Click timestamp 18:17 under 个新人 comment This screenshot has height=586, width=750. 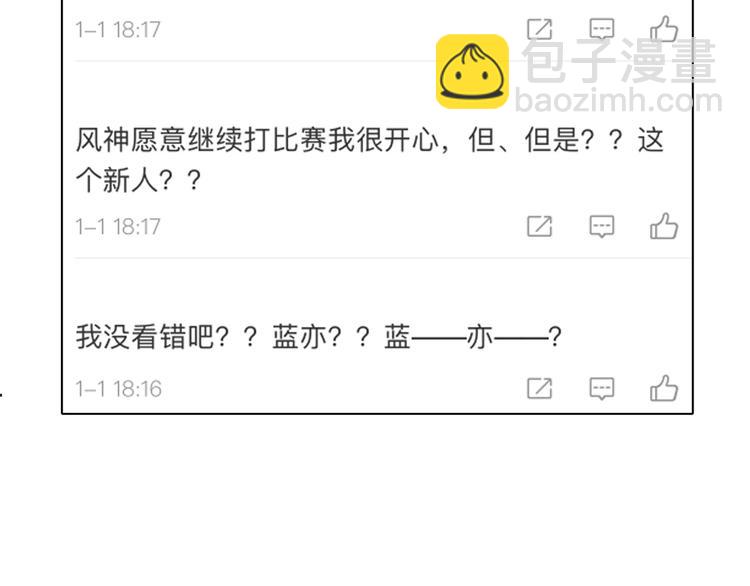pos(118,227)
